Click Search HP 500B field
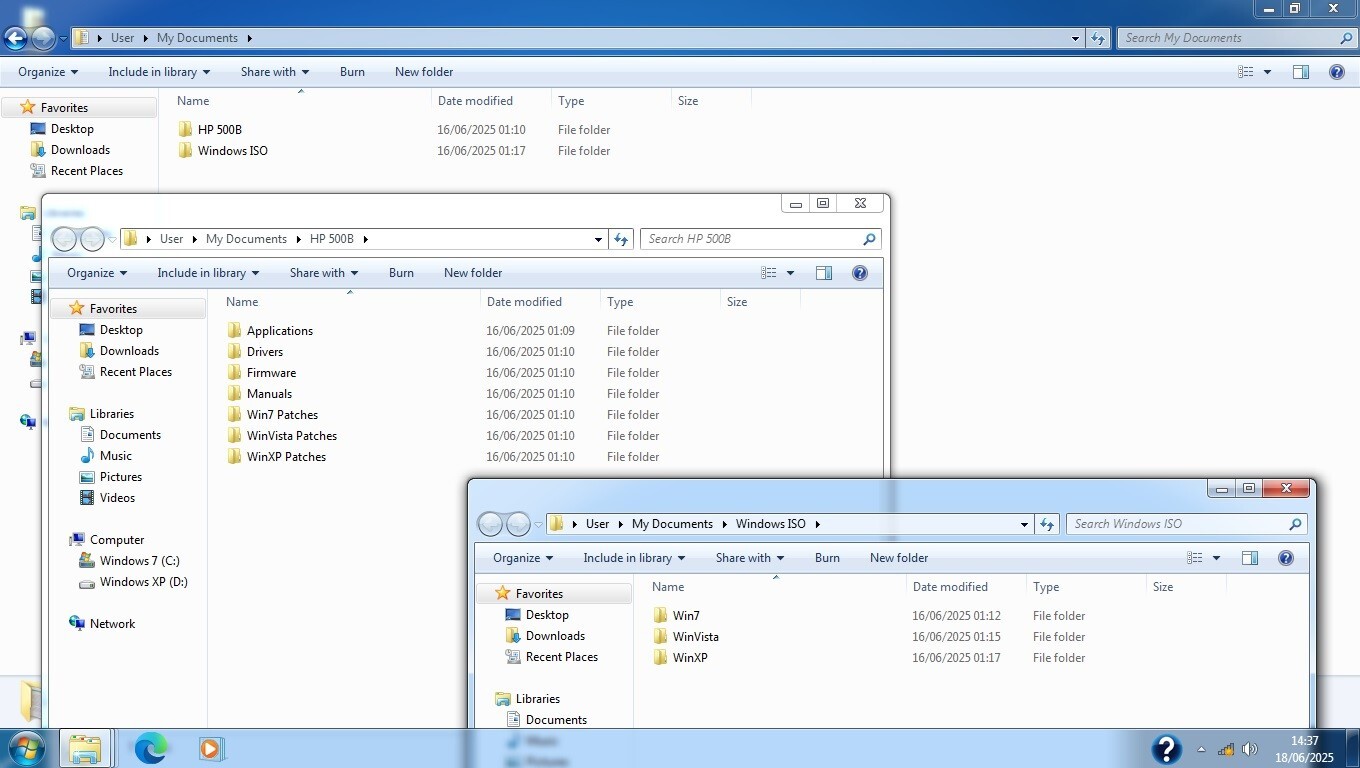The width and height of the screenshot is (1360, 768). (760, 239)
